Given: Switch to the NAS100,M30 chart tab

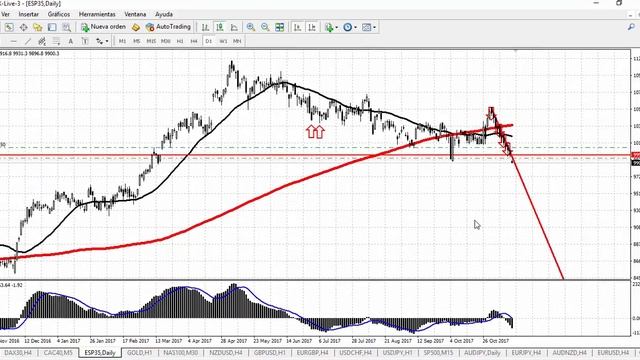Looking at the screenshot, I should pyautogui.click(x=180, y=352).
